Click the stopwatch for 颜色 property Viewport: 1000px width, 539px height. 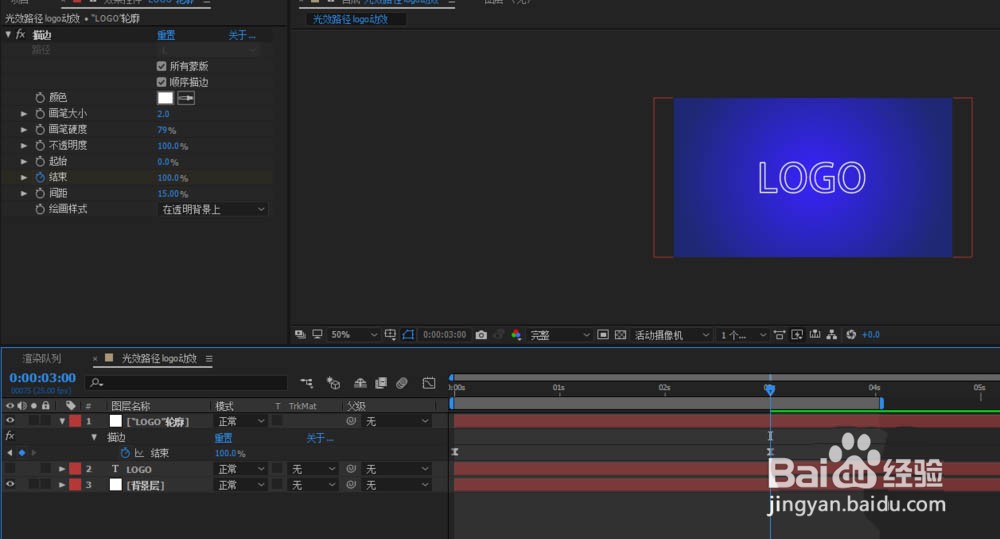[x=40, y=98]
